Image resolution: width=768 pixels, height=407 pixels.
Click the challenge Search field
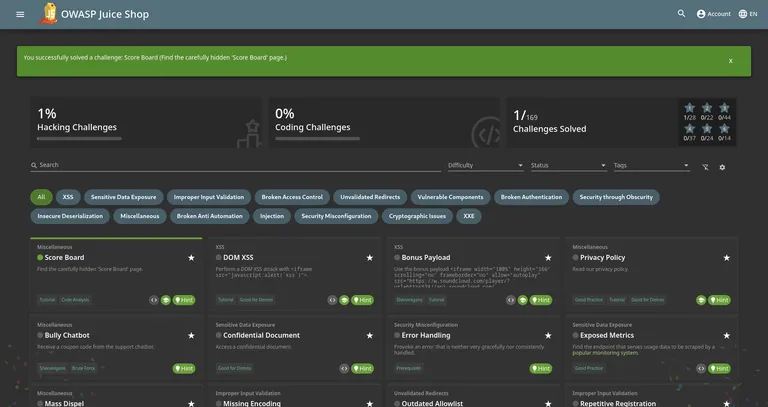point(236,165)
